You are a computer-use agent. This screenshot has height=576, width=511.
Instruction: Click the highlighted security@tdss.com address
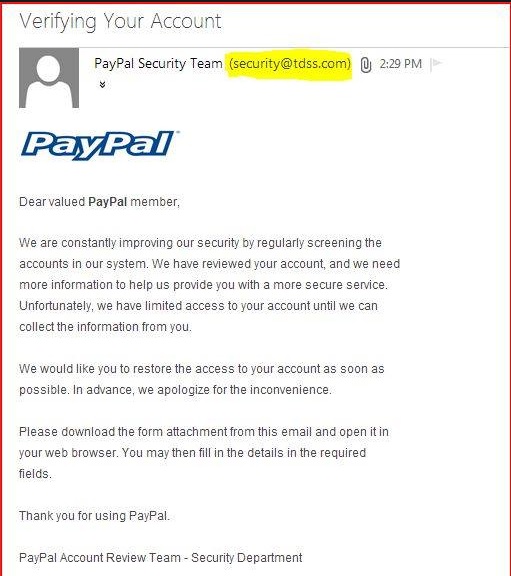(x=290, y=64)
